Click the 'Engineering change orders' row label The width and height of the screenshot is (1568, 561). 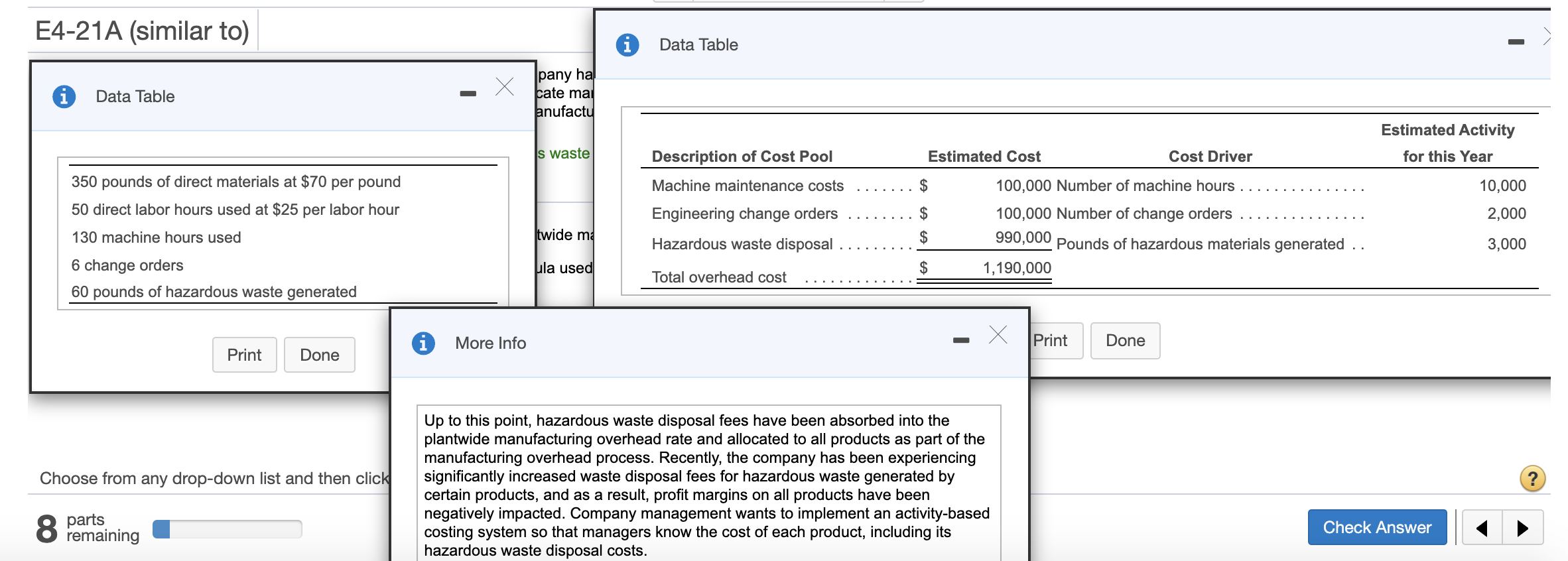[x=745, y=214]
